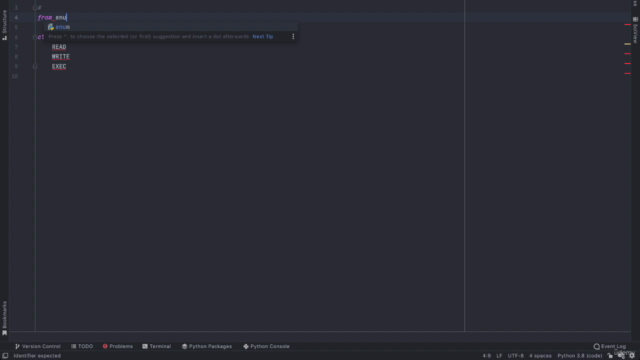Image resolution: width=640 pixels, height=360 pixels.
Task: Collapse the code fold at line 3
Action: [x=35, y=8]
